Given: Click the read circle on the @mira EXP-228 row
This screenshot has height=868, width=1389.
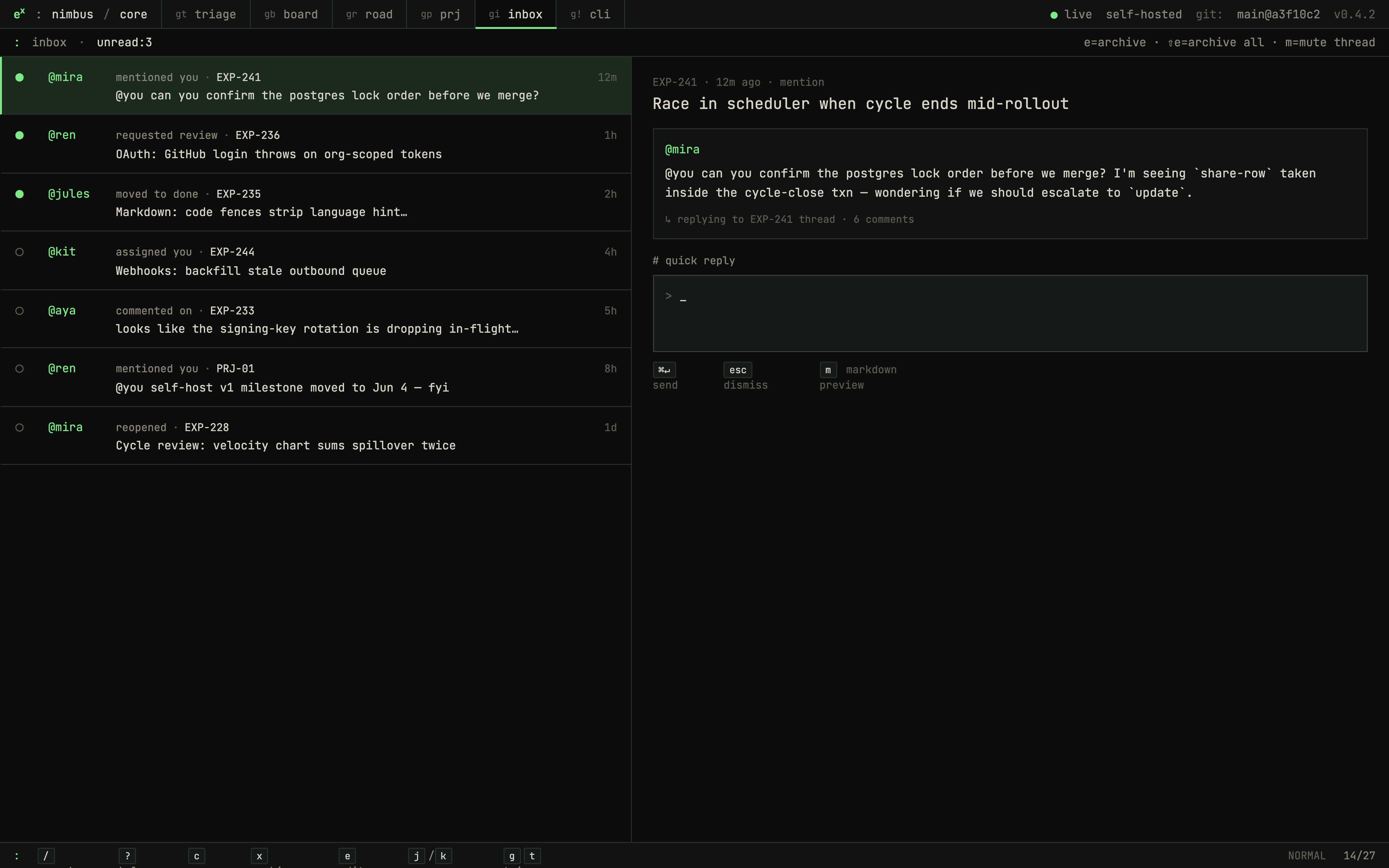Looking at the screenshot, I should [20, 428].
